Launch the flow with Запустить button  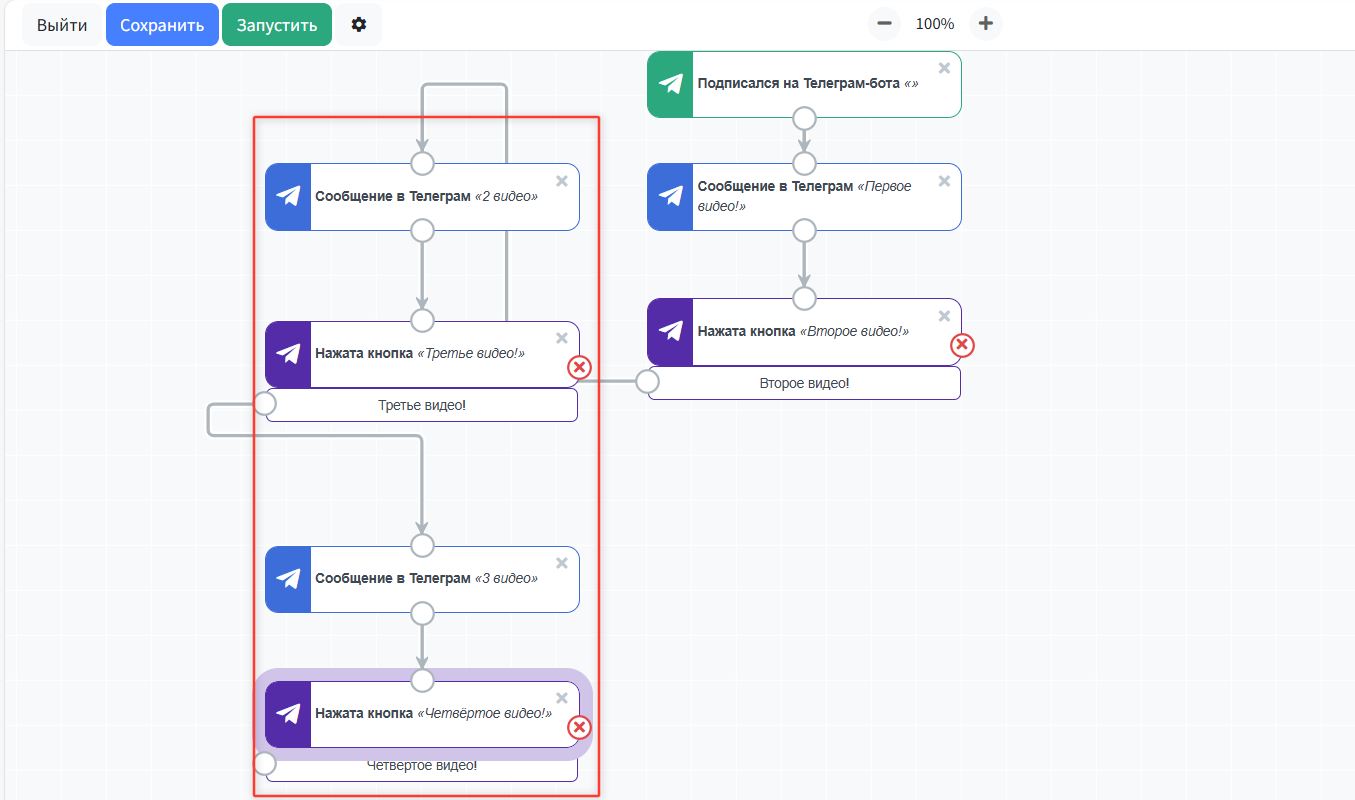[x=276, y=25]
